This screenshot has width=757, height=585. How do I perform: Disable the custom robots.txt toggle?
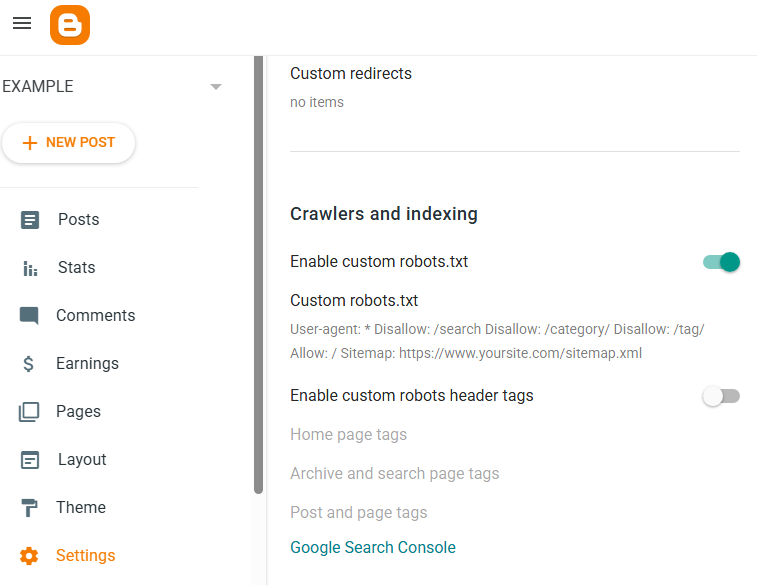[x=721, y=262]
